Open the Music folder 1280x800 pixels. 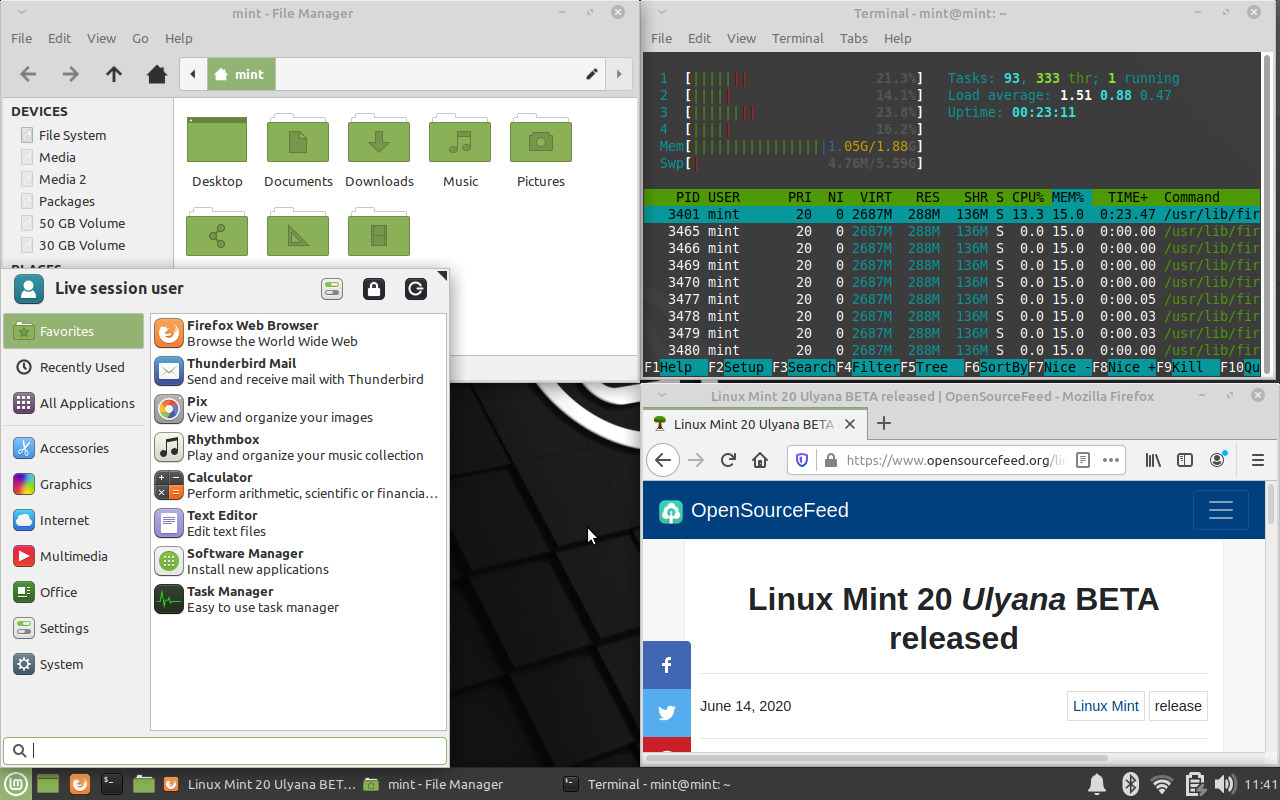[460, 152]
